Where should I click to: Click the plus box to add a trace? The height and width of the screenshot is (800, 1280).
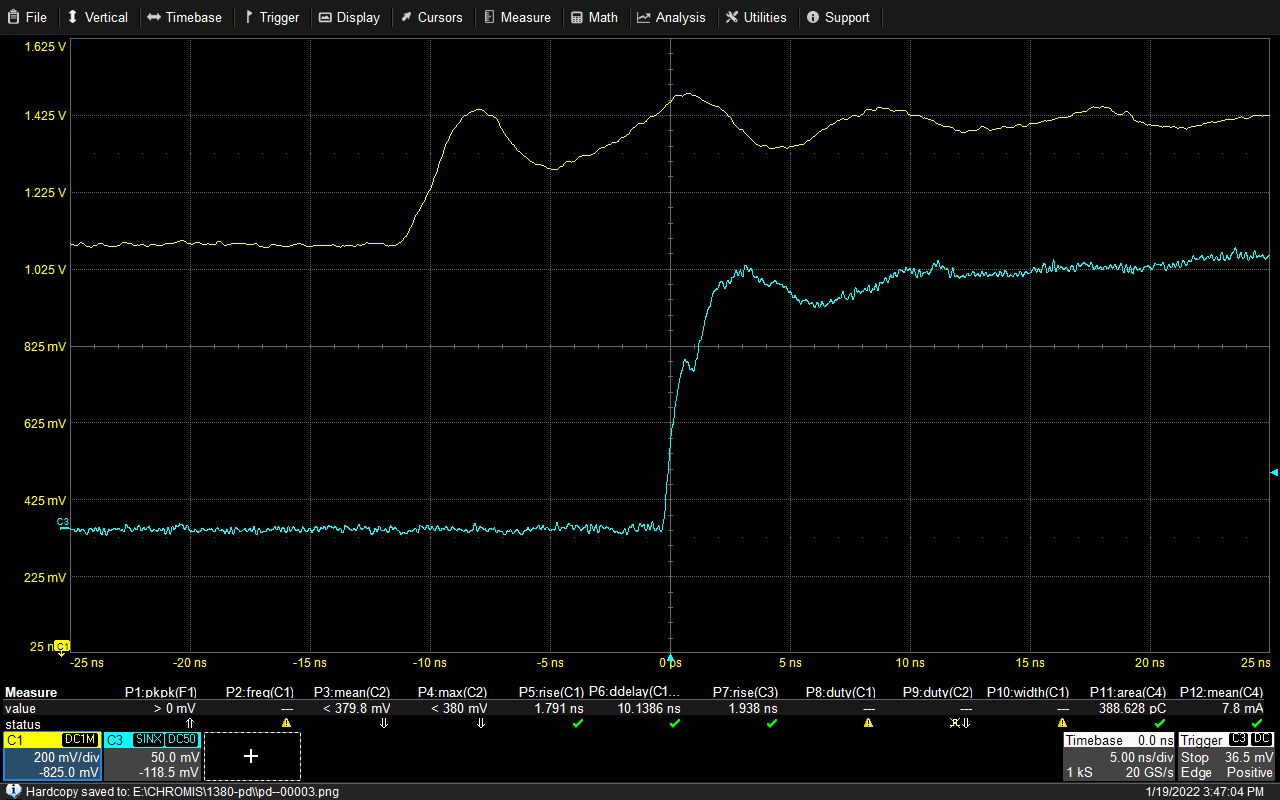tap(251, 756)
